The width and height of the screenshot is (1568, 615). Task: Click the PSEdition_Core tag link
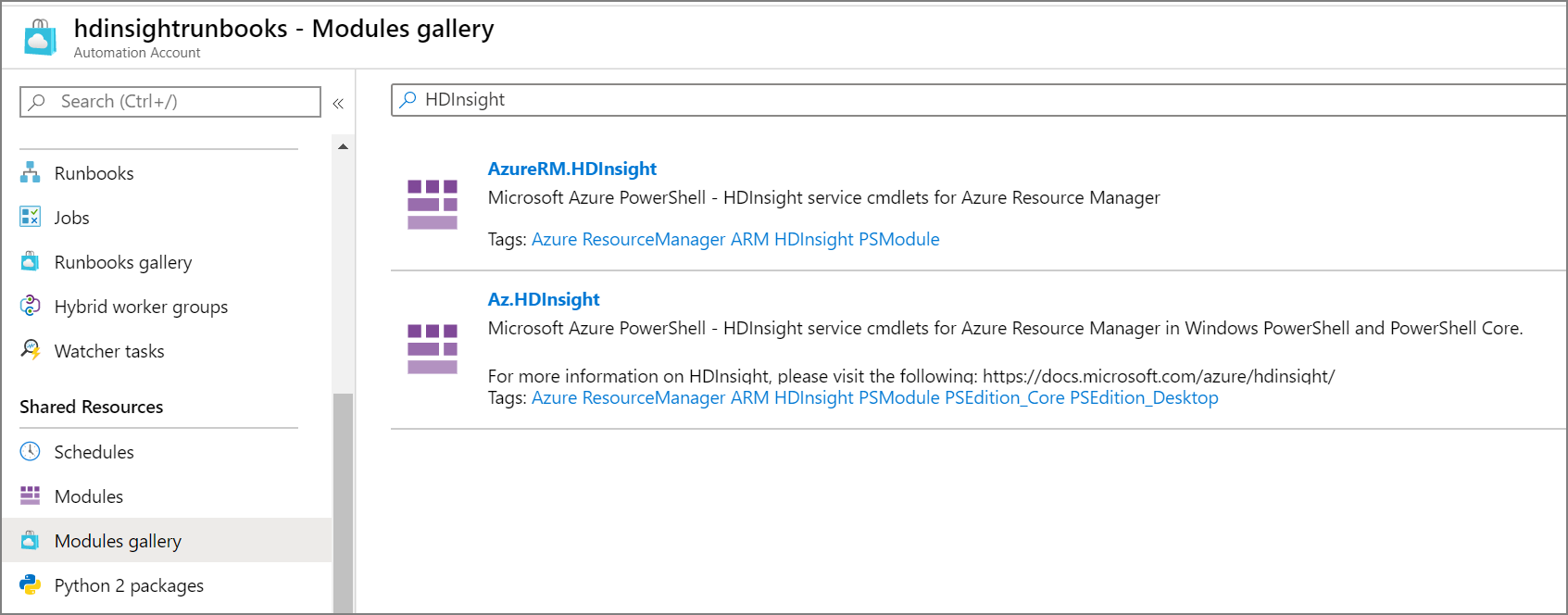tap(1004, 397)
